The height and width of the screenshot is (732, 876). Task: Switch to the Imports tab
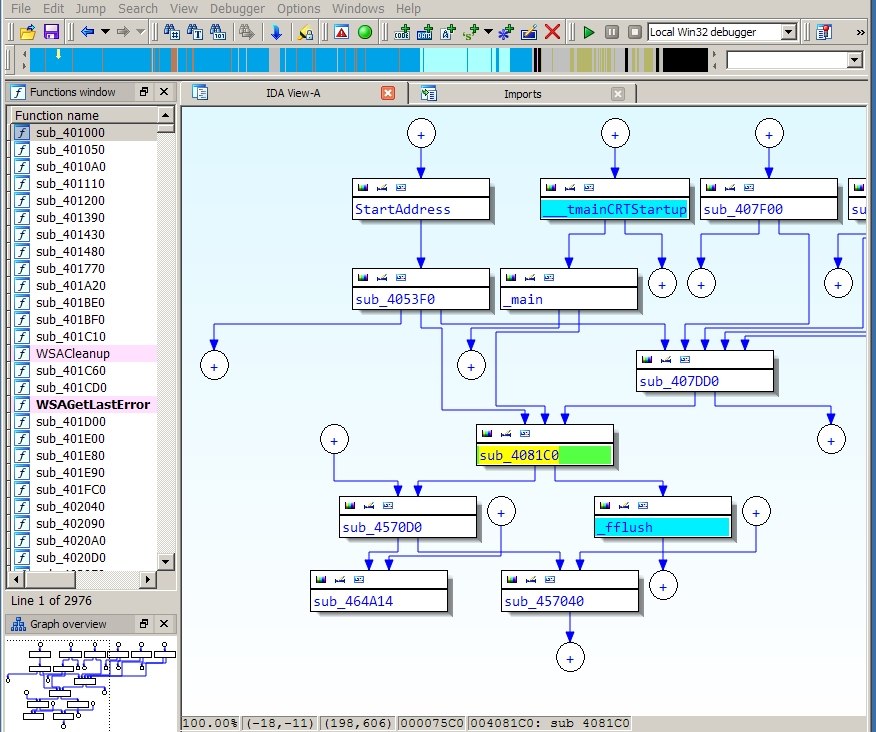click(522, 94)
